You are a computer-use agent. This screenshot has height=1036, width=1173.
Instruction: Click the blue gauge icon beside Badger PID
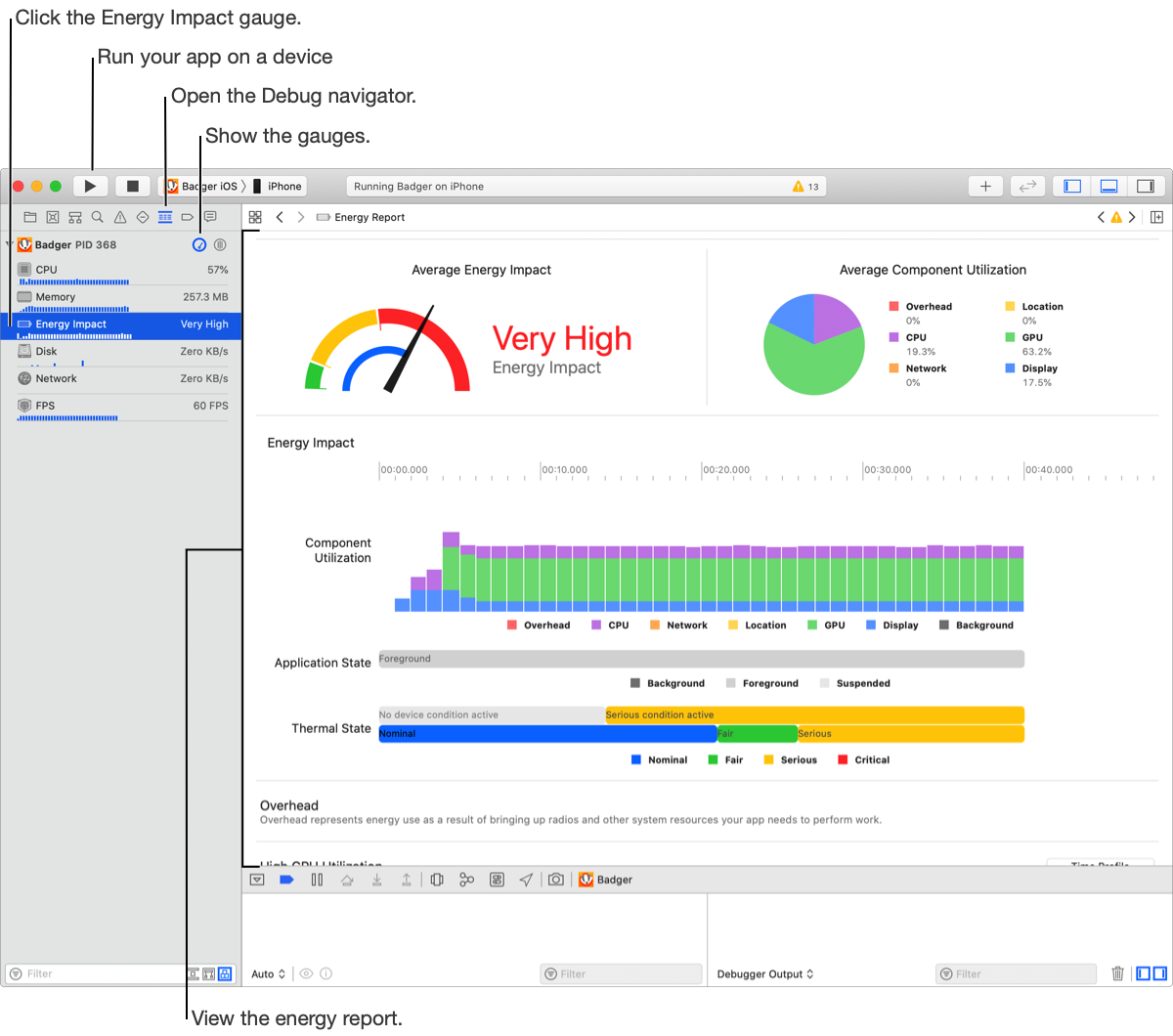(199, 244)
